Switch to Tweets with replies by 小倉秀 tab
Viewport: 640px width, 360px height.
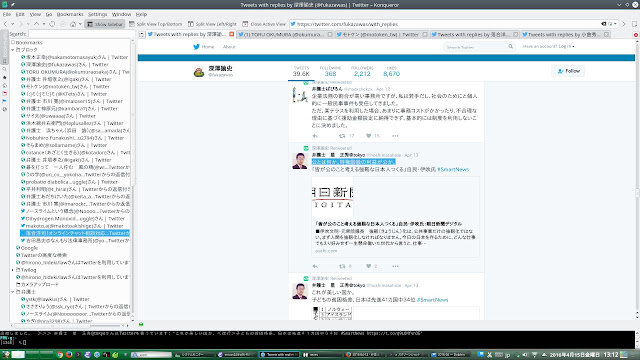coord(565,35)
